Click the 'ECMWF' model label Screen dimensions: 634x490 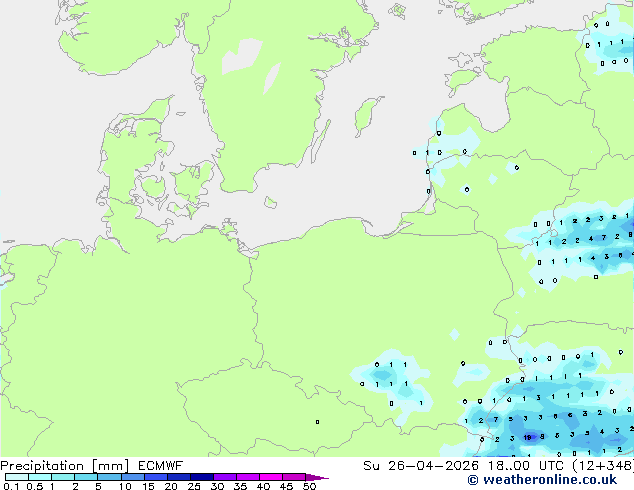(x=161, y=466)
